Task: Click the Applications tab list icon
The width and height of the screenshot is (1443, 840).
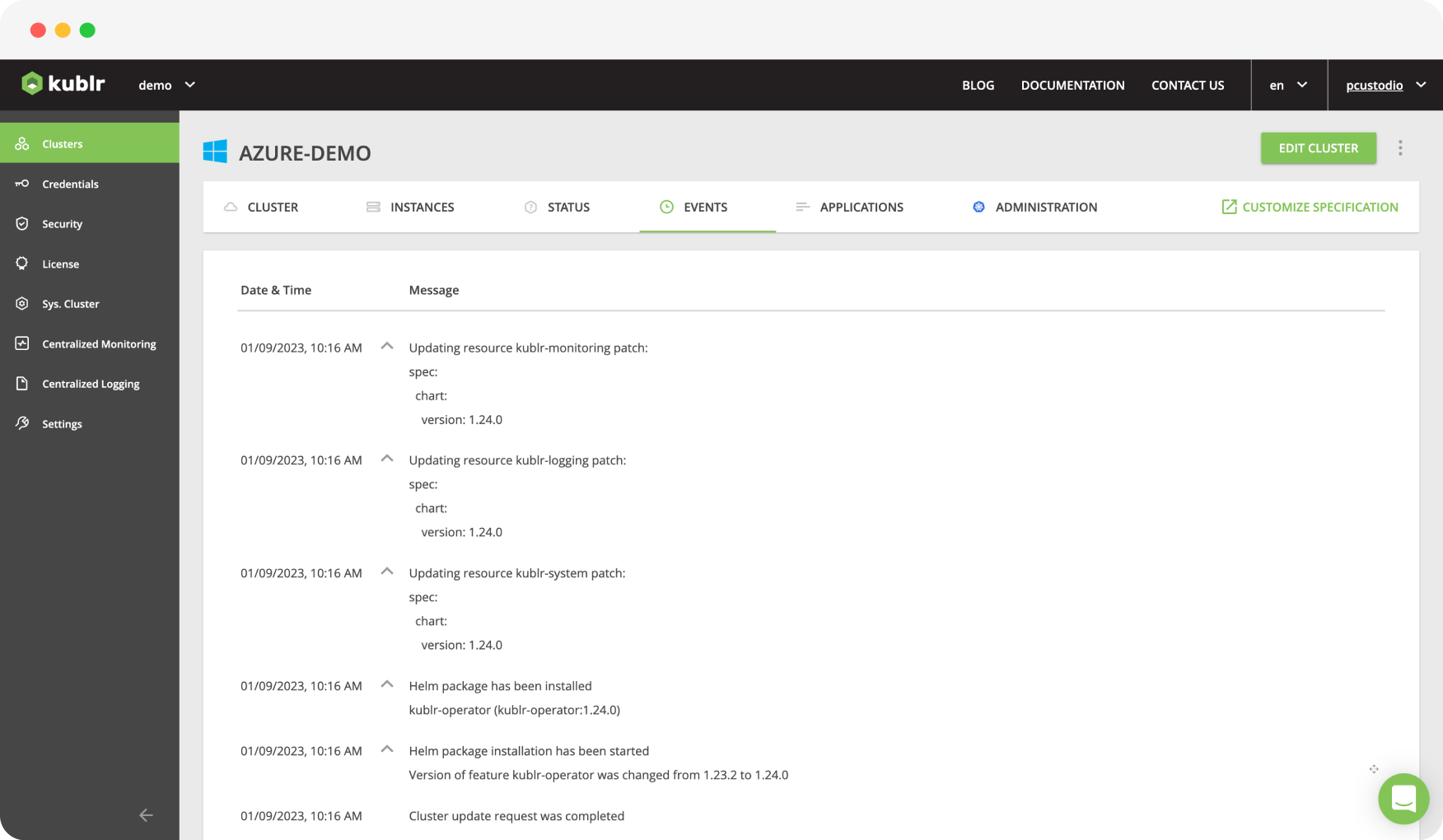Action: (802, 207)
